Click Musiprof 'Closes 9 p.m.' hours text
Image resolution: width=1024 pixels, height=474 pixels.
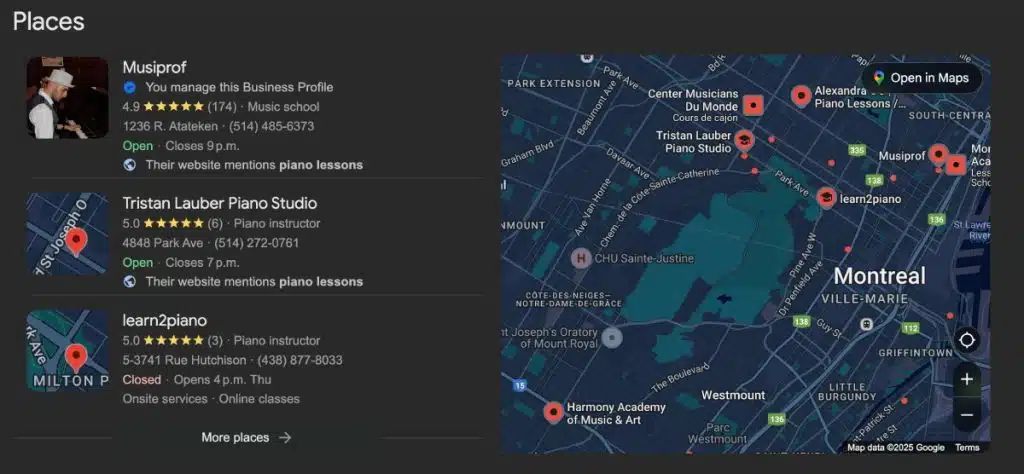click(x=202, y=146)
